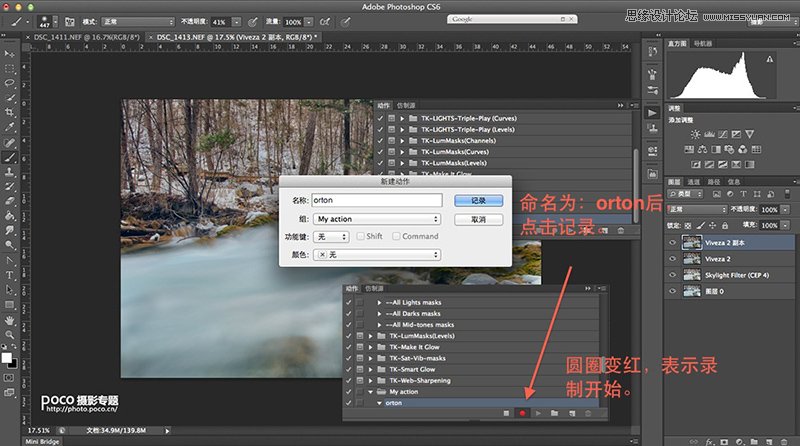Click the 记录 (Record) button in dialog
Screen dimensions: 800x446
point(477,200)
